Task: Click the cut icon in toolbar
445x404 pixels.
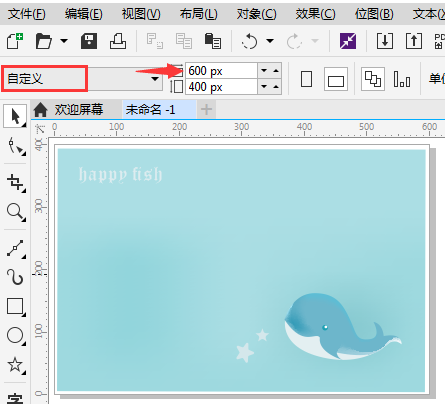Action: click(x=155, y=41)
